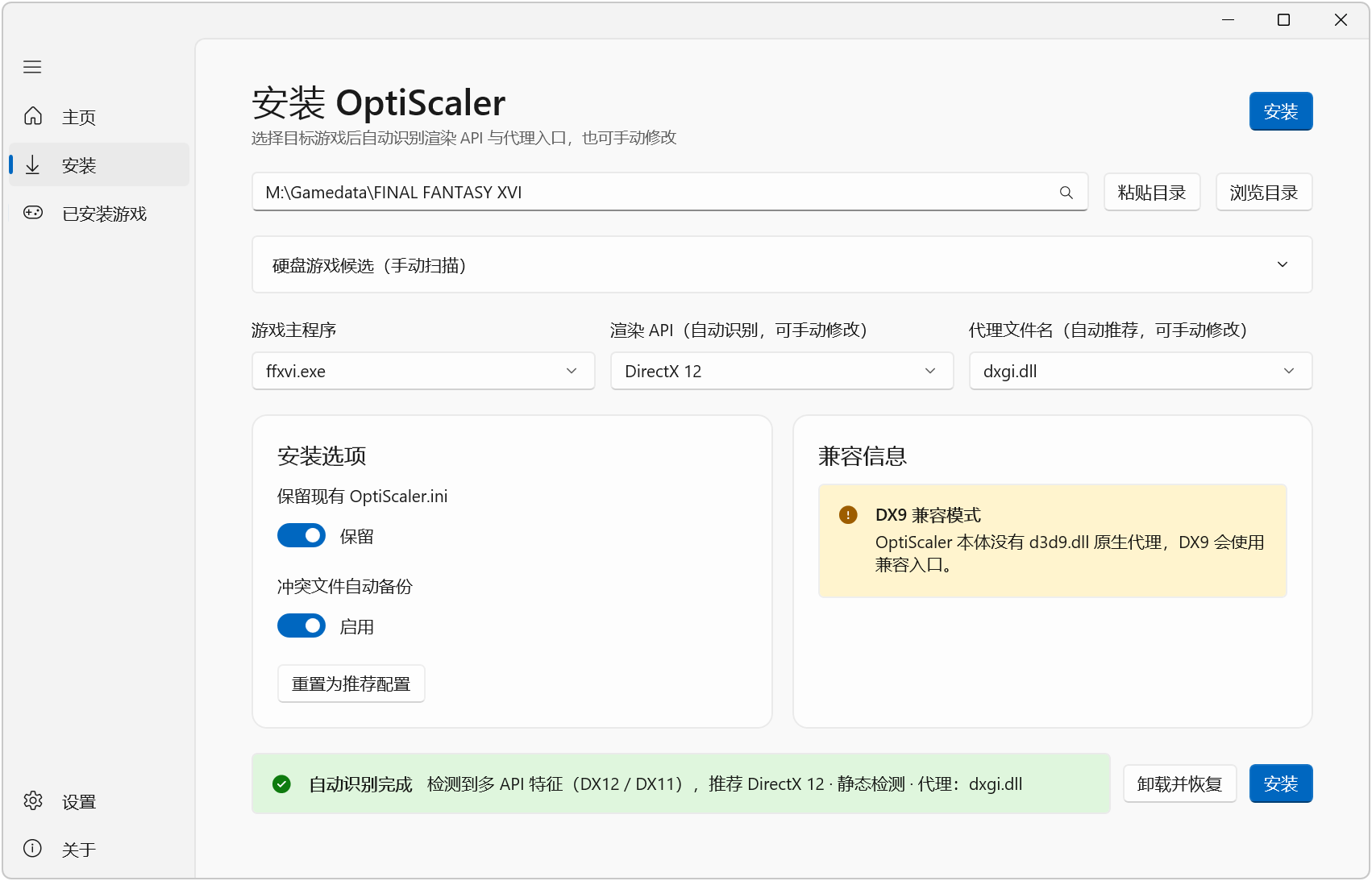
Task: Click the download arrow install icon
Action: 33,164
